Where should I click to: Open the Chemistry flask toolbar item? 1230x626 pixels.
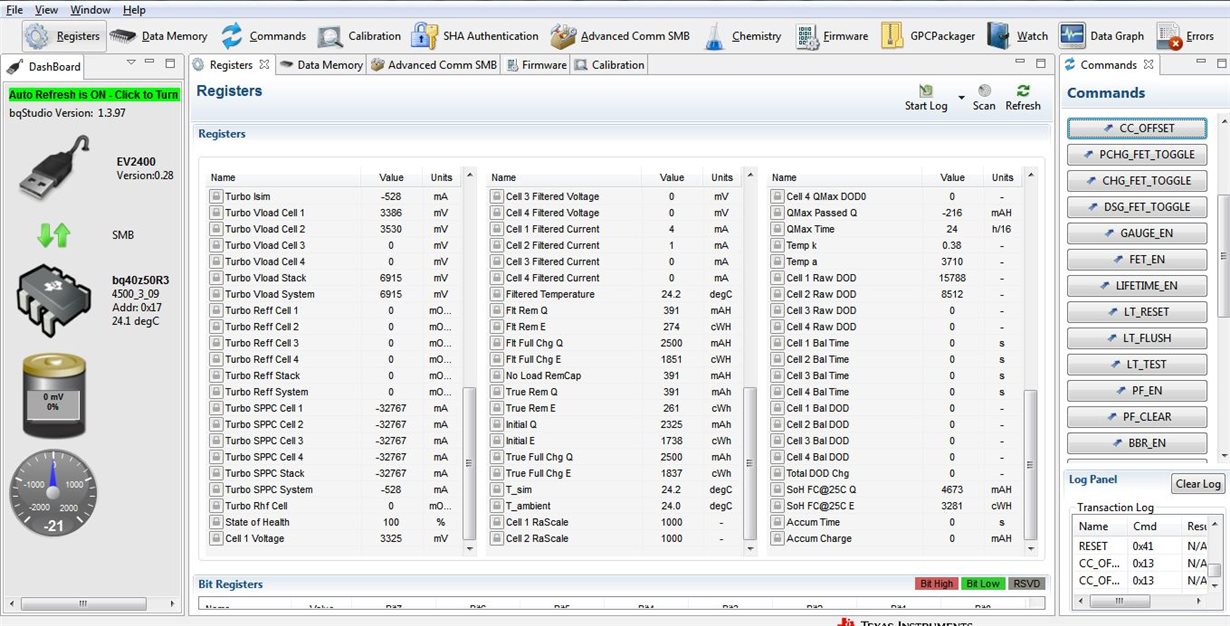point(742,36)
